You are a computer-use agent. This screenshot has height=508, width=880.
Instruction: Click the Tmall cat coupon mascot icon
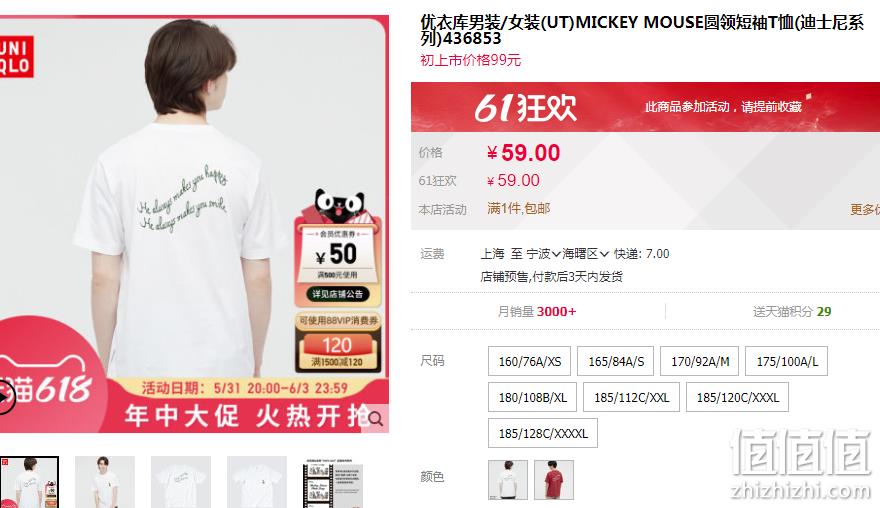point(340,206)
